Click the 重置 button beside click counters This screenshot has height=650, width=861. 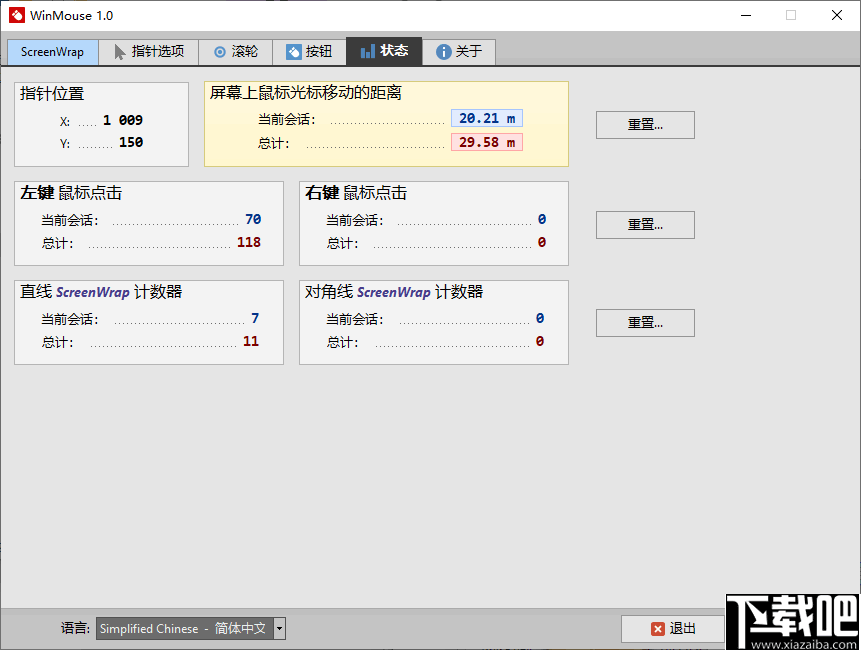(x=645, y=224)
